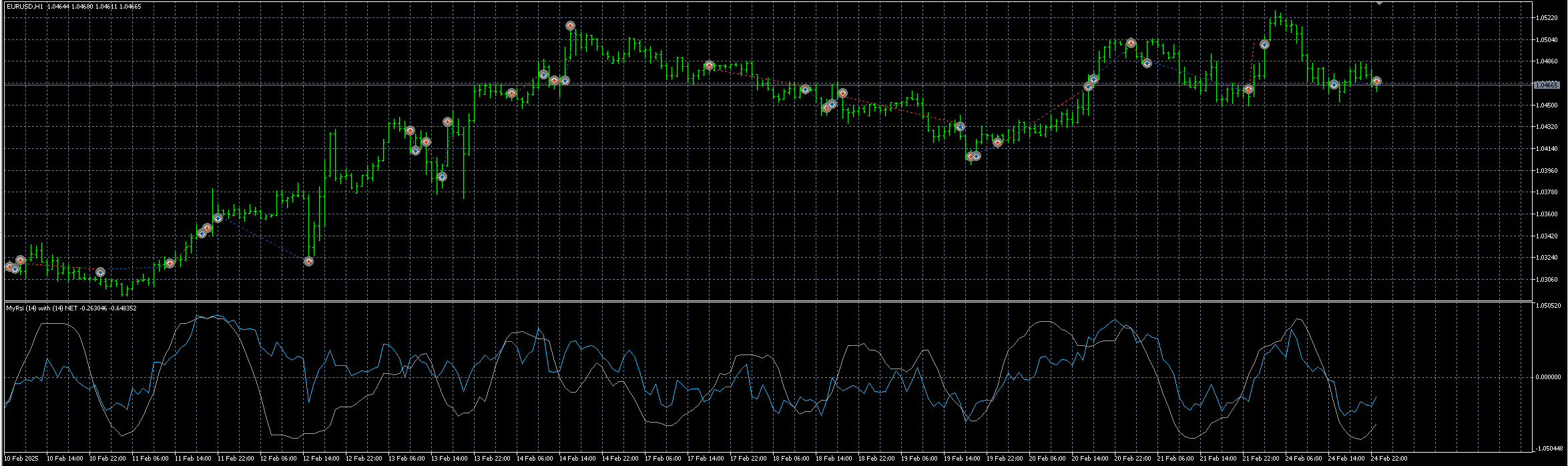Click the 13 Feb 06:00 time label
This screenshot has width=1568, height=466.
[407, 459]
